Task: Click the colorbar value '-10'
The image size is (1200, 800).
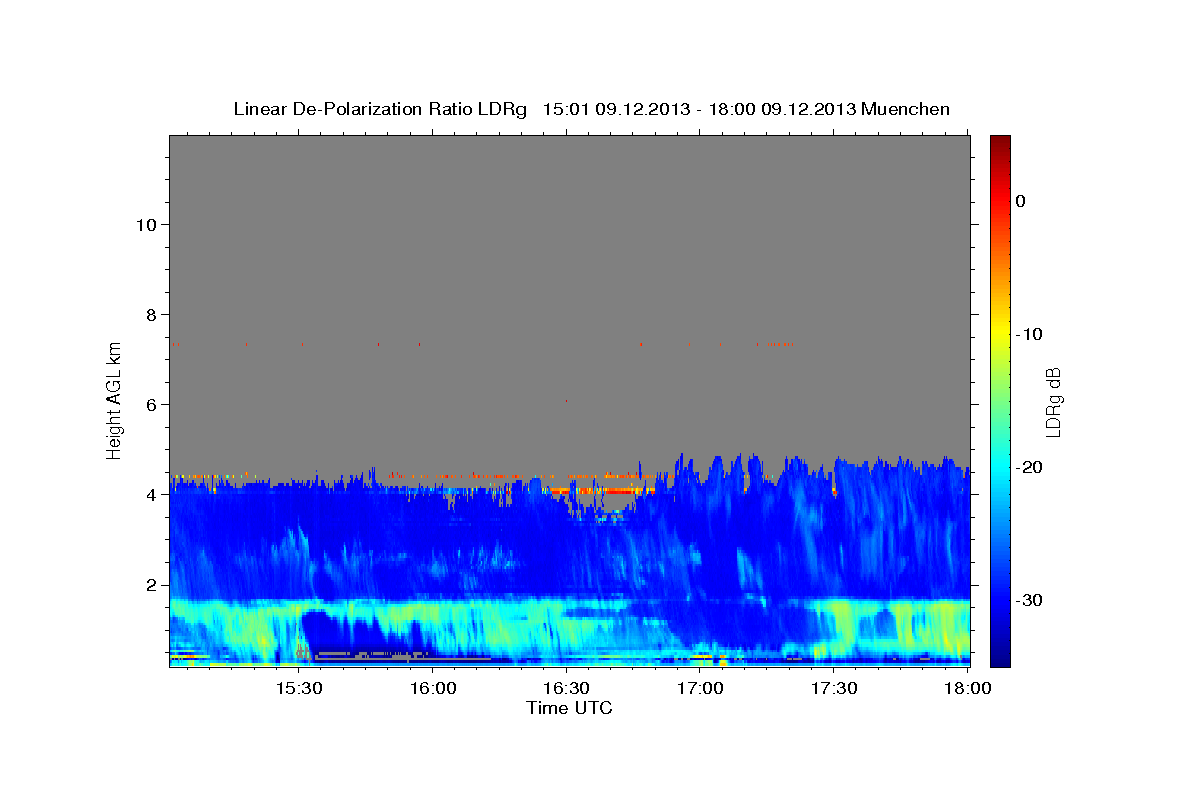Action: (x=1030, y=334)
